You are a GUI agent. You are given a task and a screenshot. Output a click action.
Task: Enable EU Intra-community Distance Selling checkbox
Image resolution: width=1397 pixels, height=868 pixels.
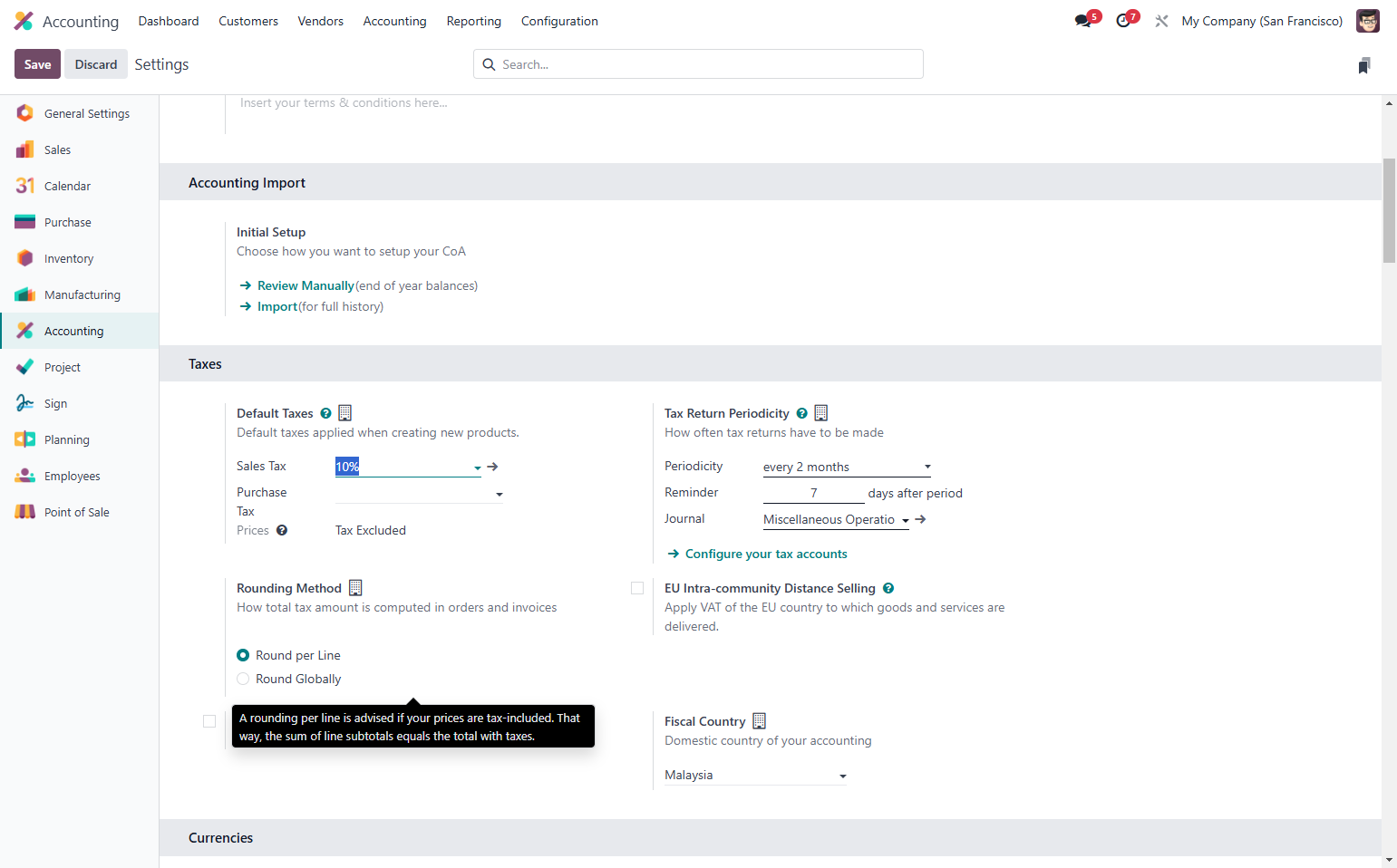click(x=637, y=588)
